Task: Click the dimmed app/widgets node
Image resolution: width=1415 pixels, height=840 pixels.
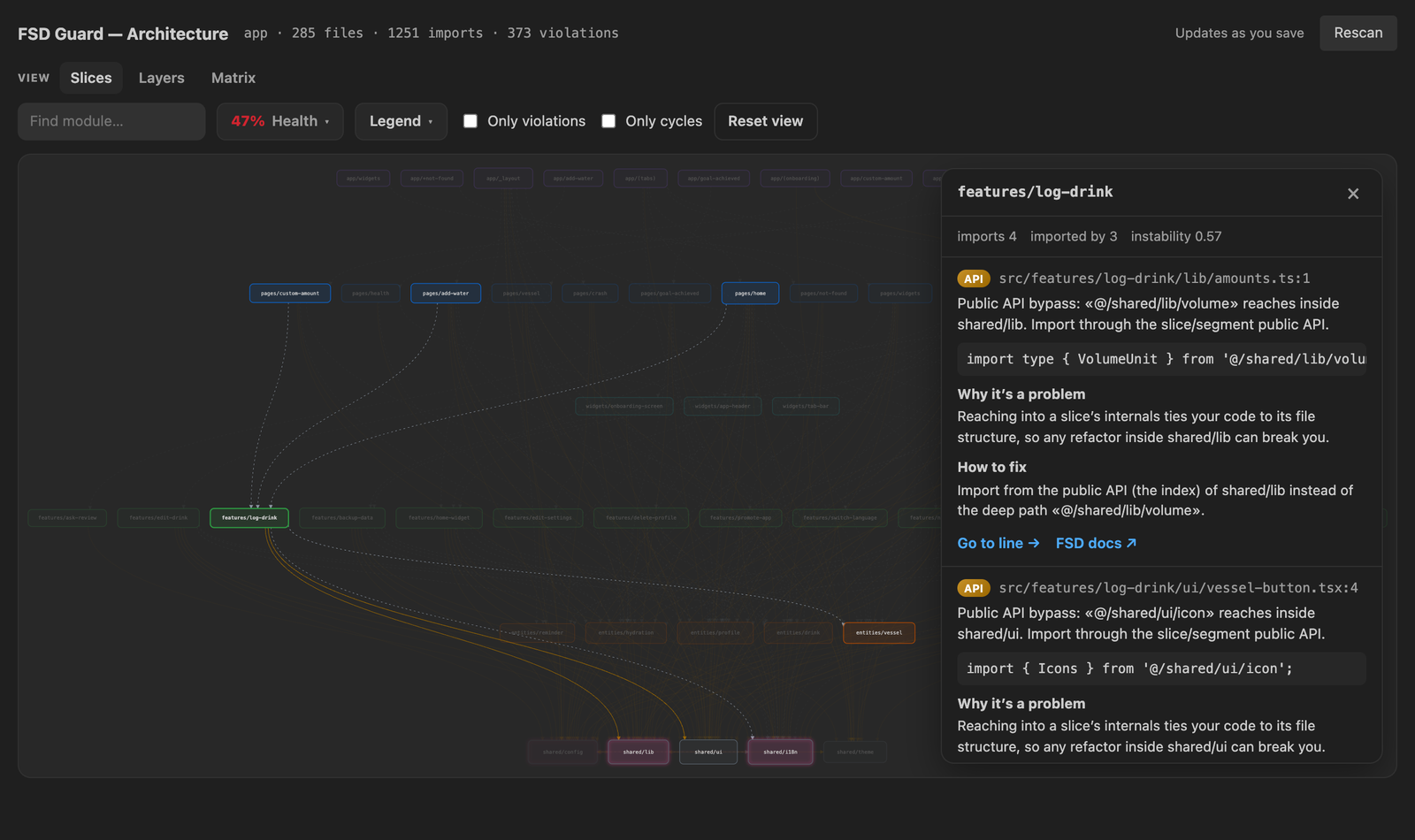Action: (363, 178)
